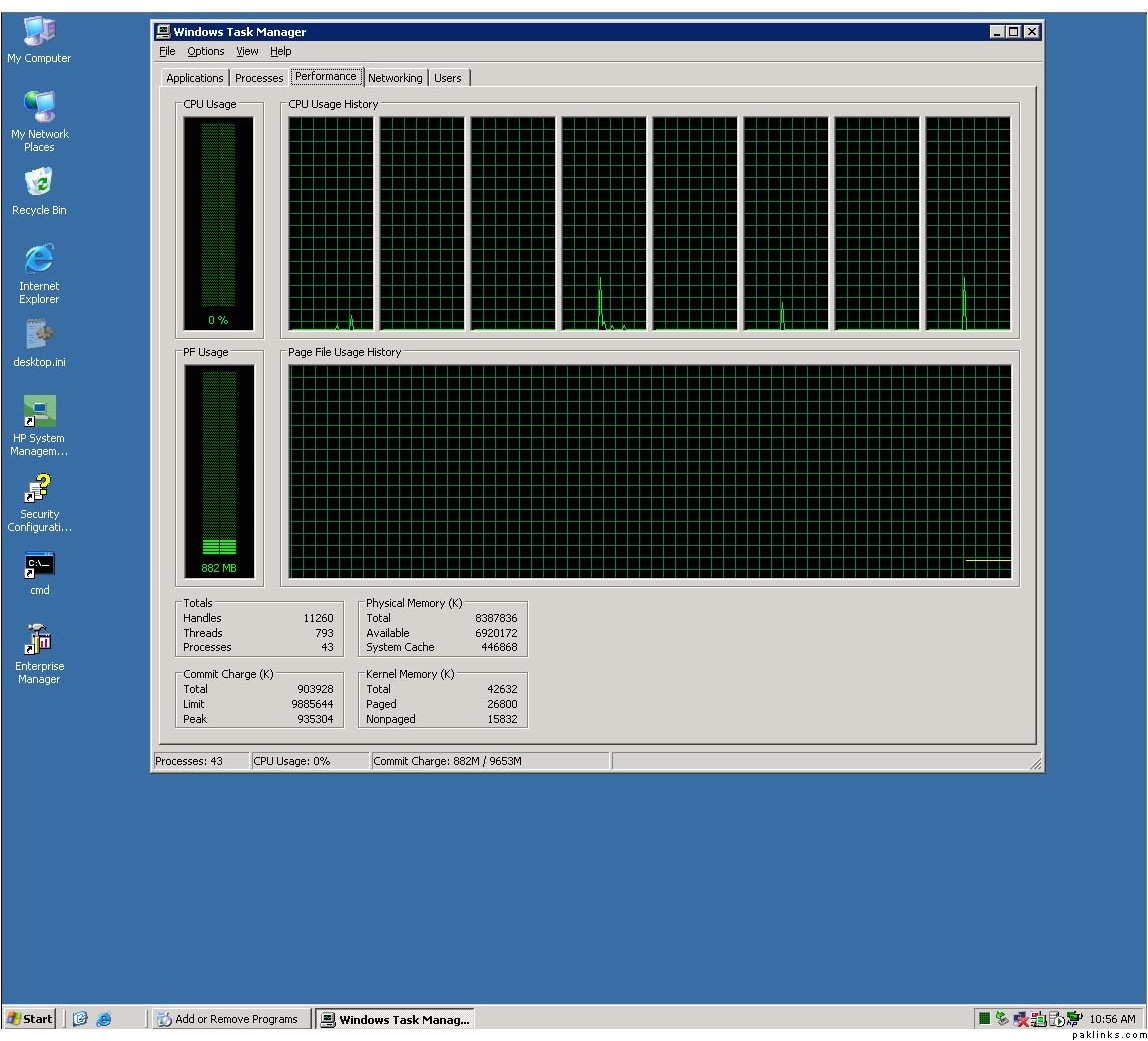Open My Computer desktop icon
The image size is (1148, 1041).
point(39,32)
